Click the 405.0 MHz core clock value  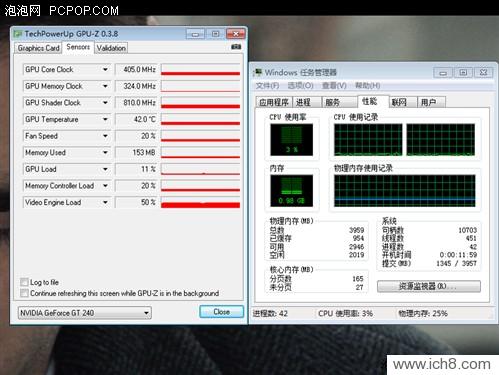point(136,69)
